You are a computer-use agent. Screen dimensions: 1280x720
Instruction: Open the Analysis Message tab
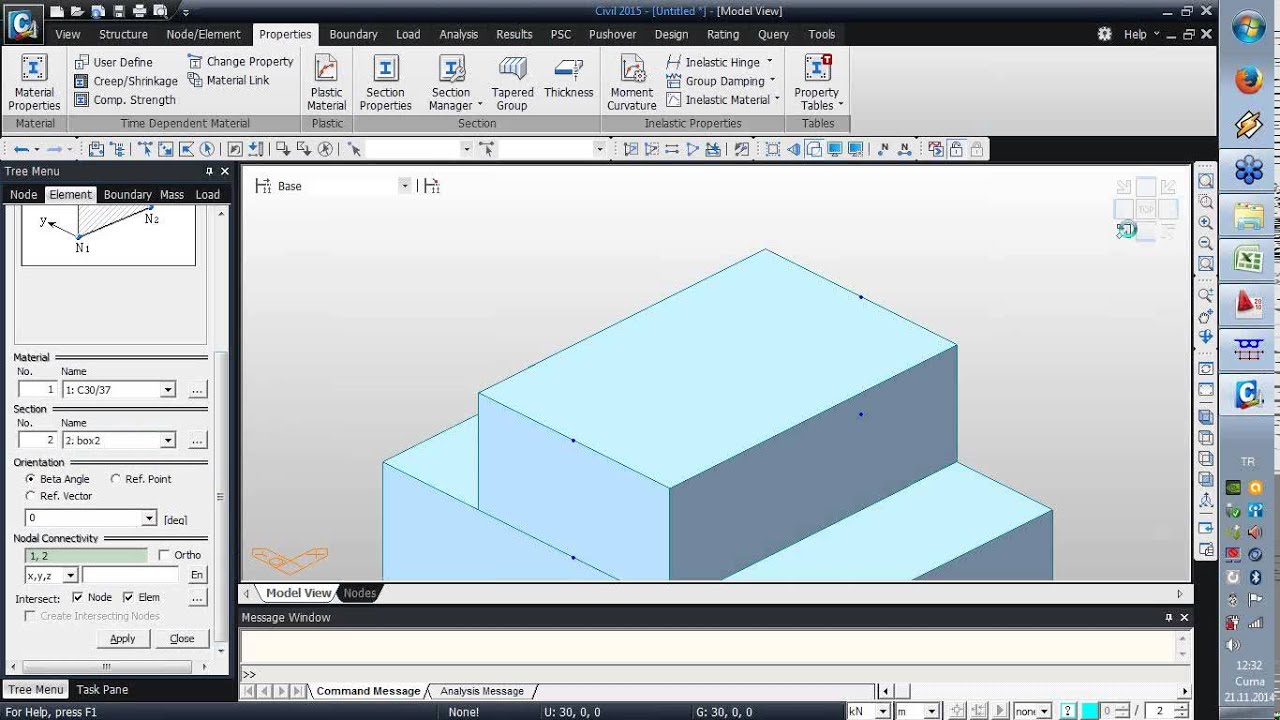tap(482, 691)
